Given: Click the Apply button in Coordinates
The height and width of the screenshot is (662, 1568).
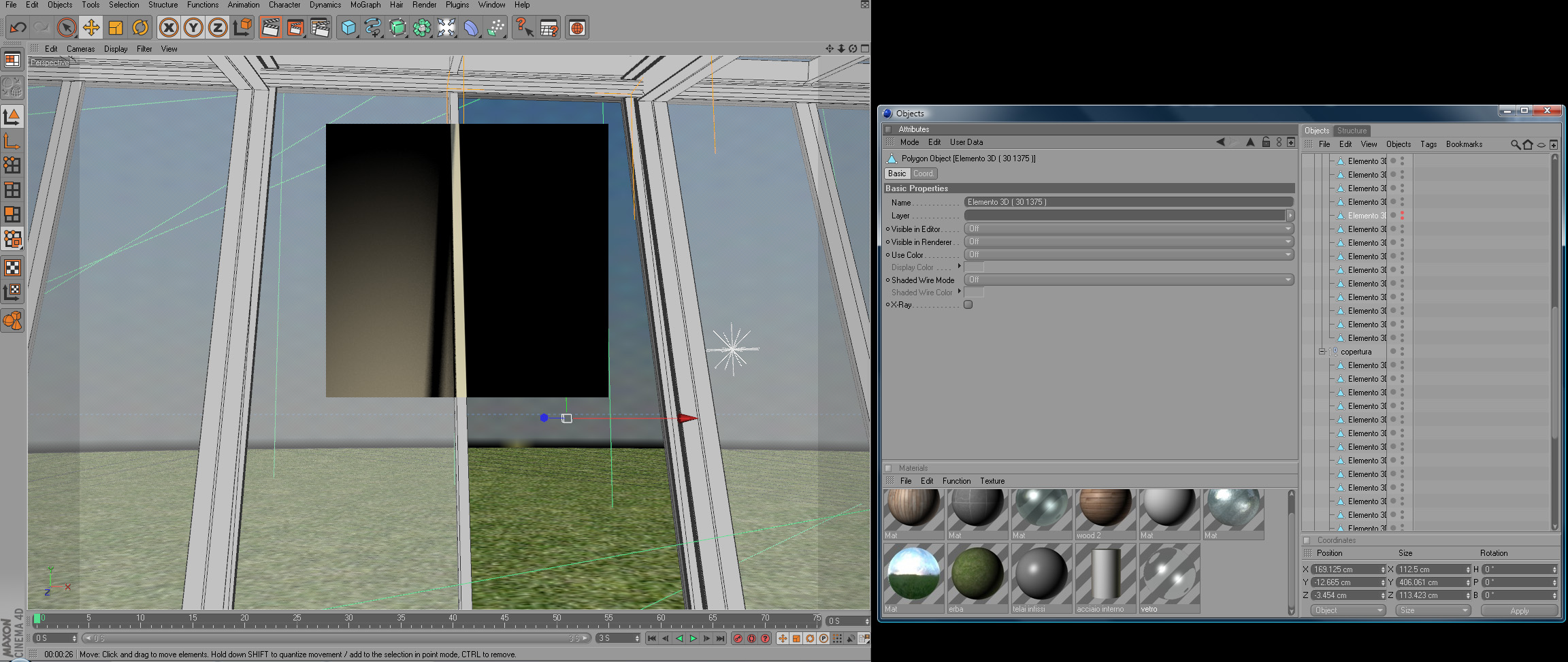Looking at the screenshot, I should [1519, 611].
